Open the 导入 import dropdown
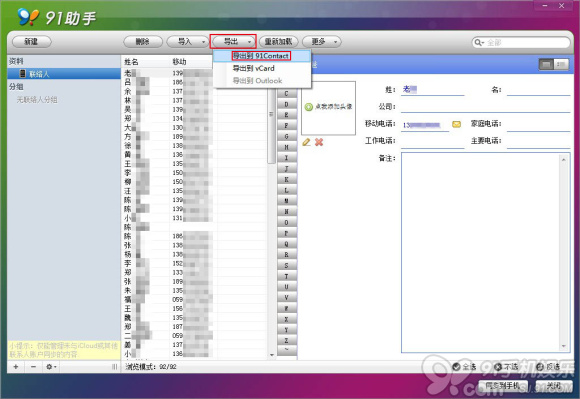Screen dimensions: 580x399 (x=188, y=41)
